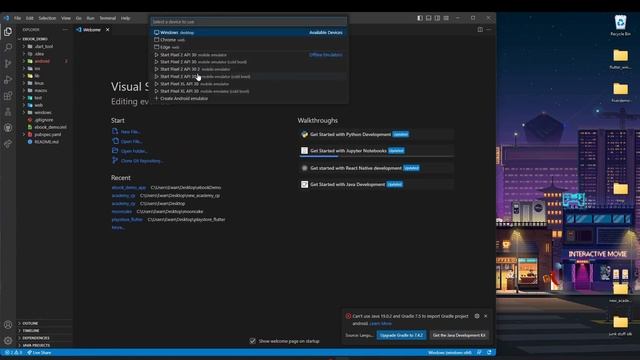This screenshot has height=360, width=640.
Task: Open Explorer panel More Actions ellipsis
Action: click(x=65, y=30)
